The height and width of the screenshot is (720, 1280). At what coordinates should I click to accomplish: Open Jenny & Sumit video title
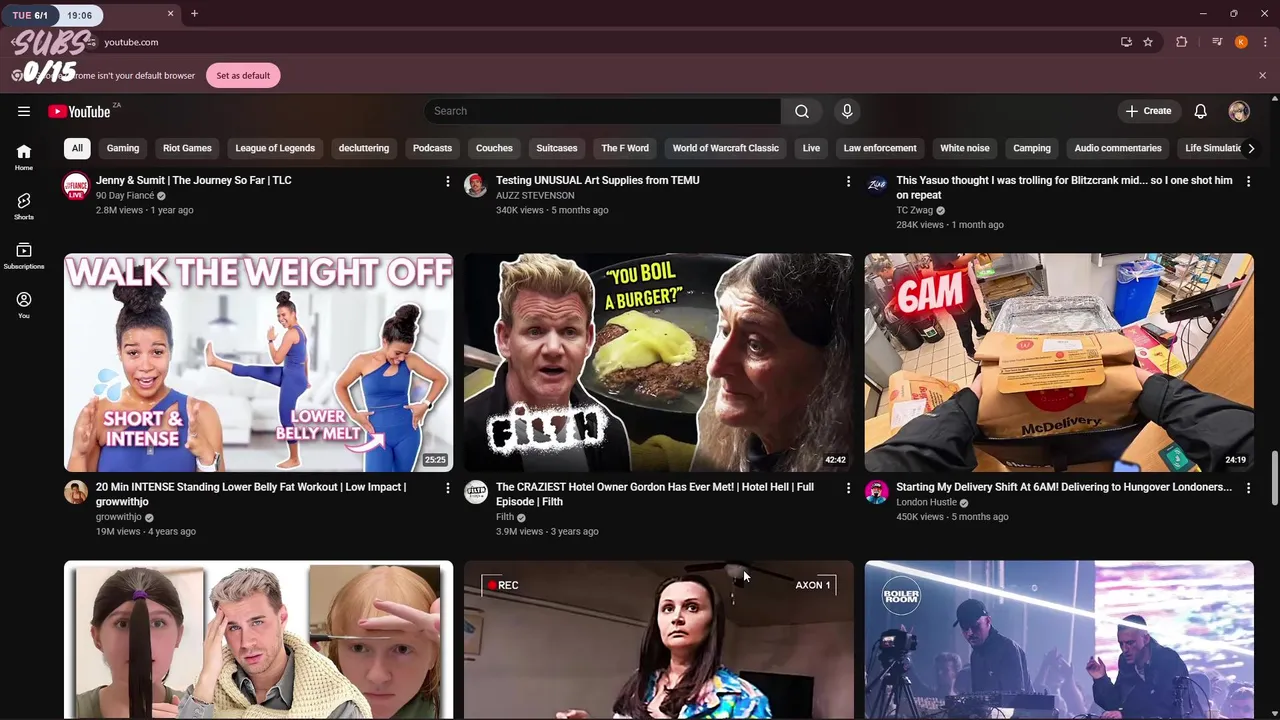point(194,180)
